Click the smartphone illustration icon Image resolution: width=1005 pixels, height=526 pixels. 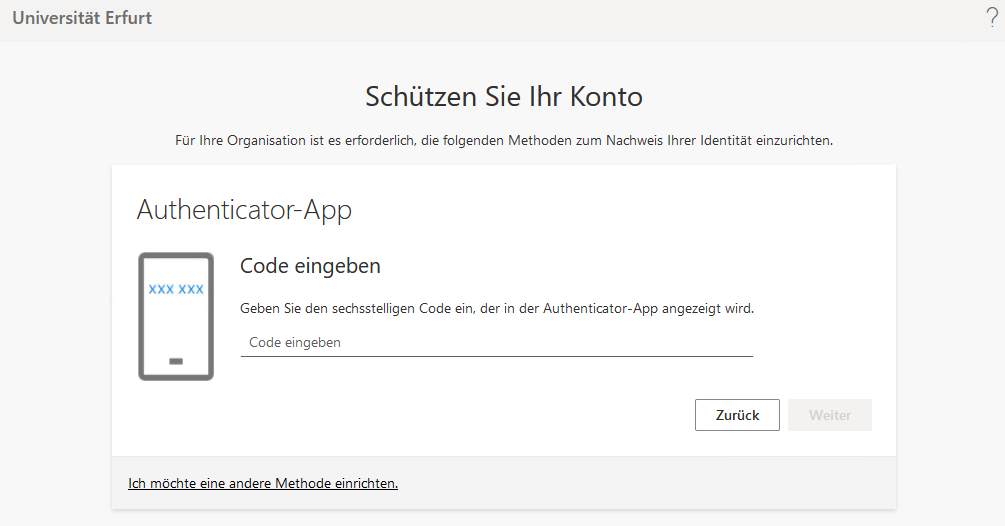point(176,316)
